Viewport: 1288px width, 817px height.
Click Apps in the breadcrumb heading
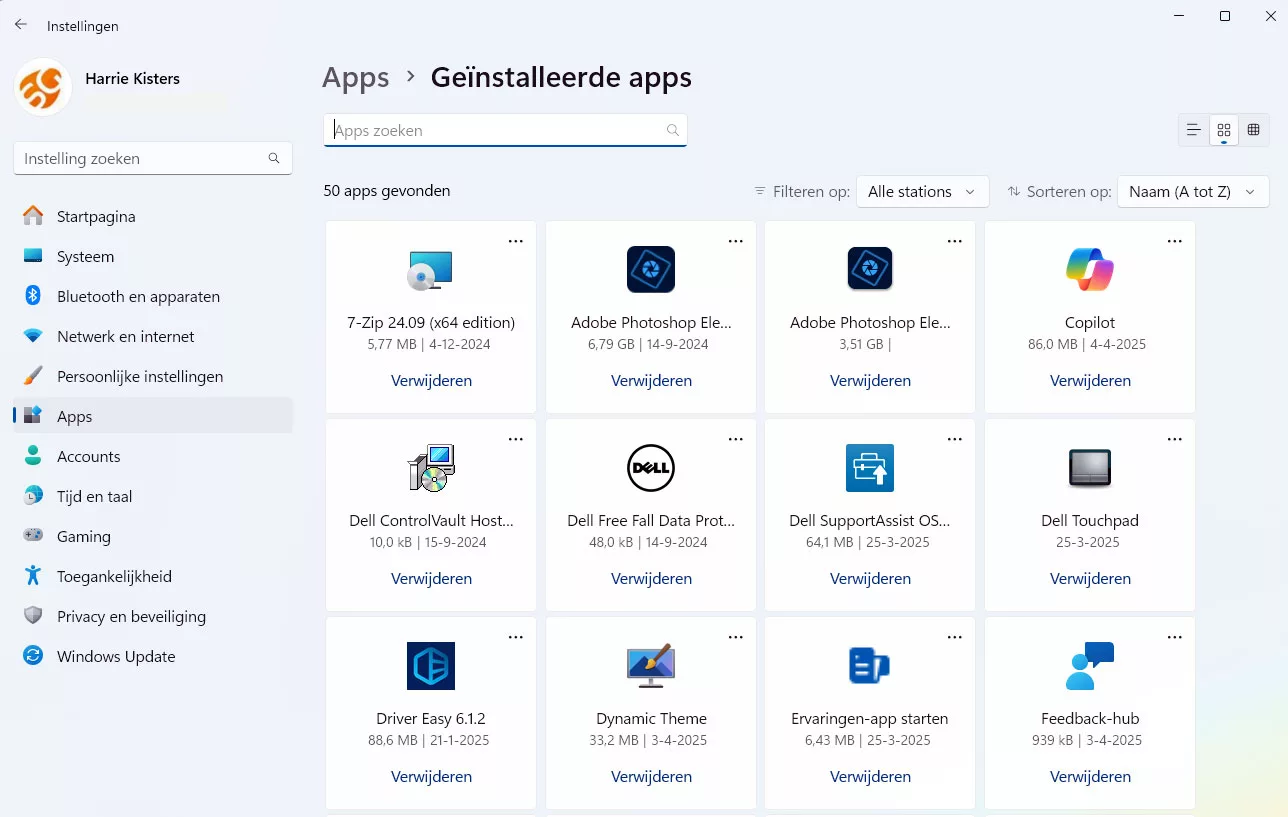coord(356,78)
